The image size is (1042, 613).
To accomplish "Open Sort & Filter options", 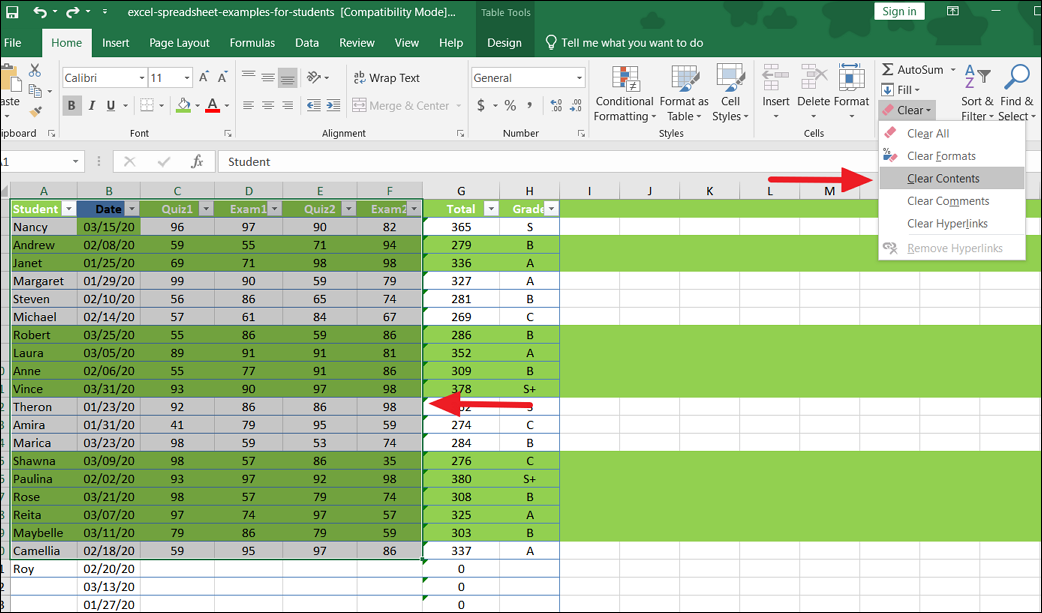I will tap(977, 93).
